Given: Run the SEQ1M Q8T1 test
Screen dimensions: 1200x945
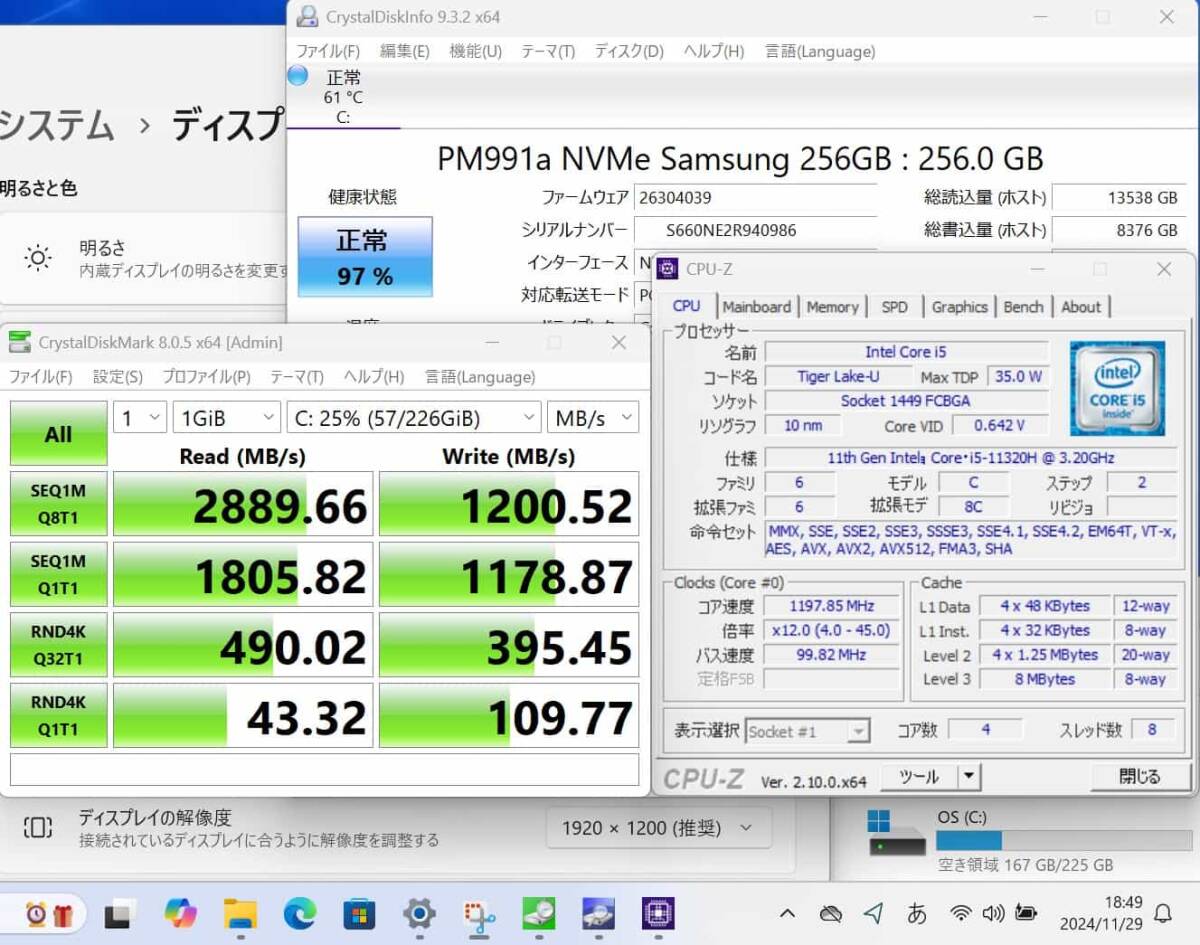Looking at the screenshot, I should [58, 504].
